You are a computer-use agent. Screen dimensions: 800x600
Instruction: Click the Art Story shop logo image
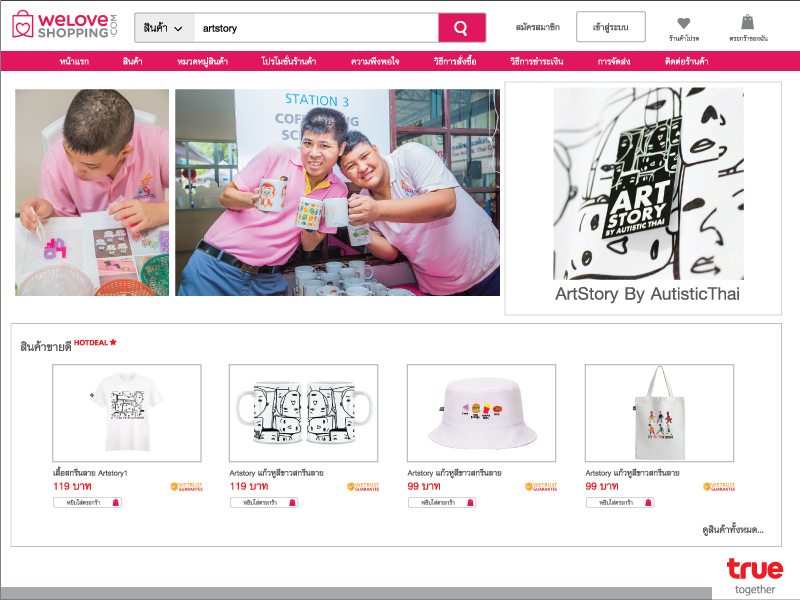coord(648,183)
